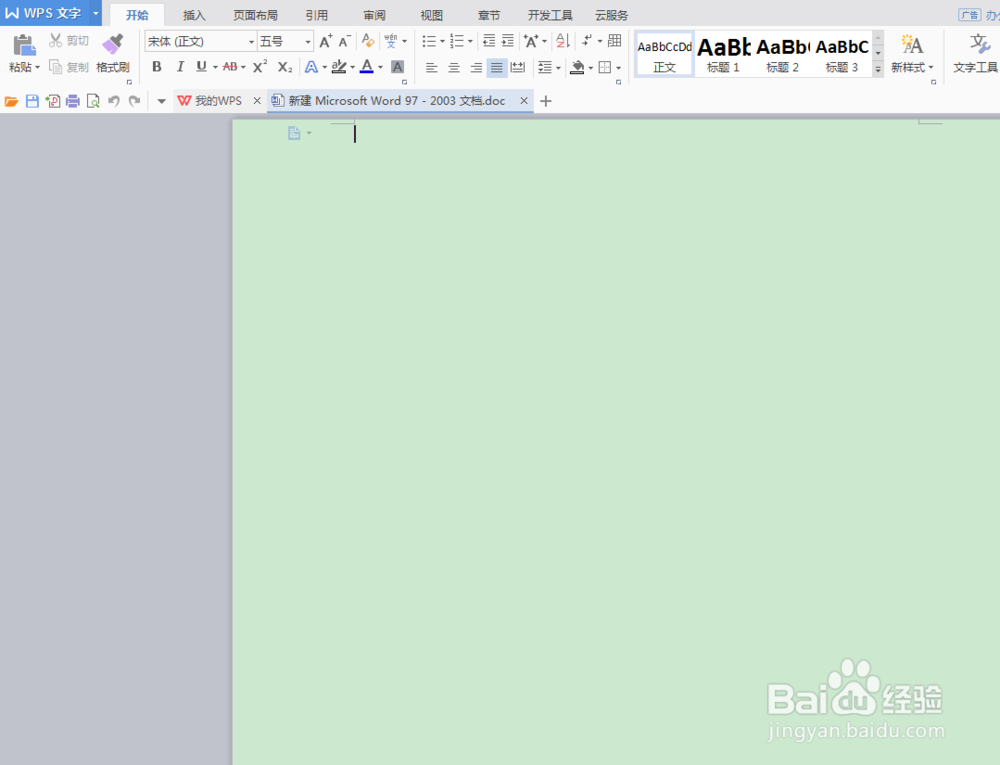
Task: Click the 文字工具 button
Action: point(976,54)
